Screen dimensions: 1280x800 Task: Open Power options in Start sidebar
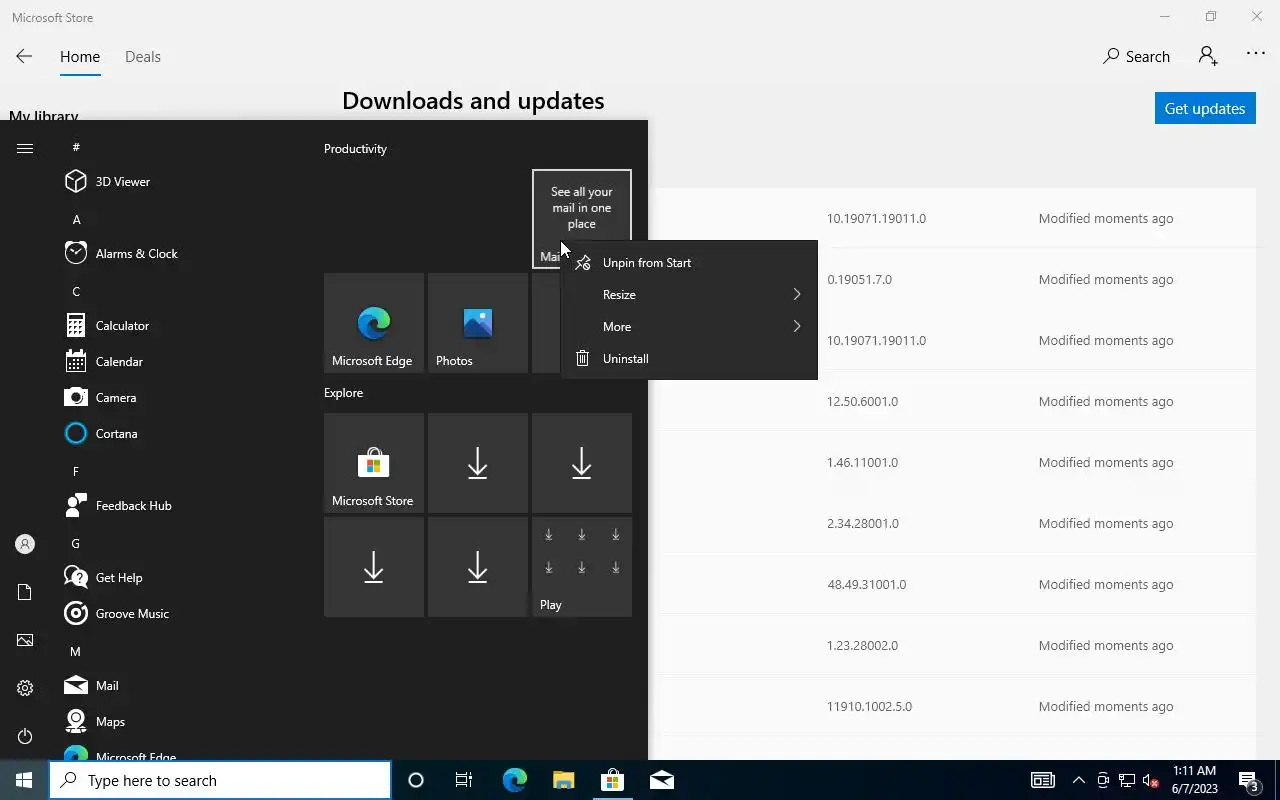pyautogui.click(x=25, y=736)
